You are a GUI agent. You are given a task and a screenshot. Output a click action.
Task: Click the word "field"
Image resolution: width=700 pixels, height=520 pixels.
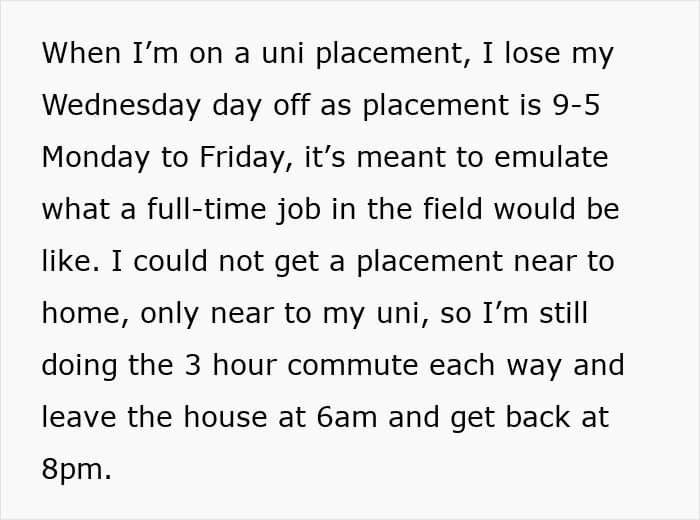pyautogui.click(x=452, y=210)
